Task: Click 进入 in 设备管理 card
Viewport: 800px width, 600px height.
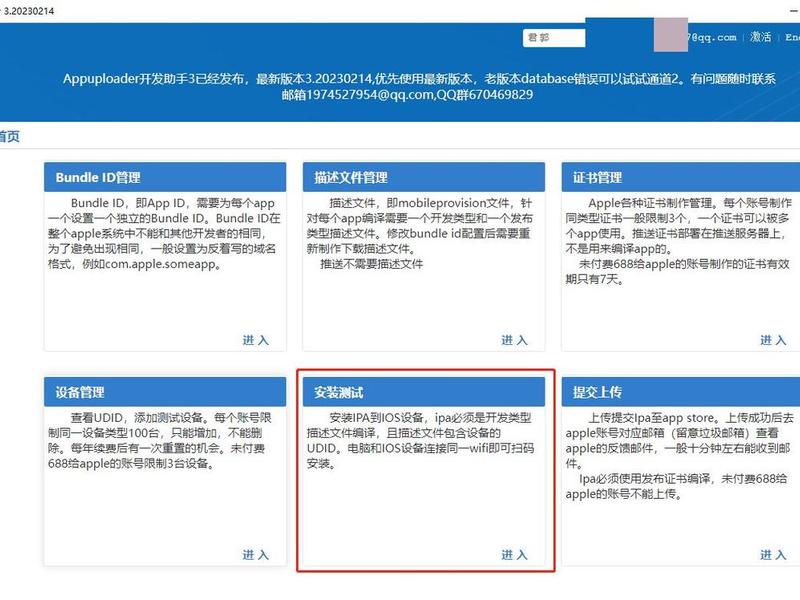Action: click(x=255, y=555)
